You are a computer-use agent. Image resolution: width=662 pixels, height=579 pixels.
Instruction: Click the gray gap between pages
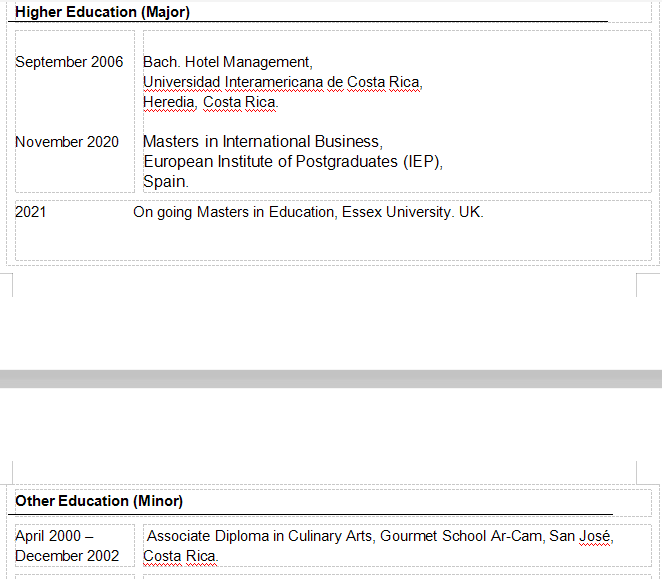330,379
